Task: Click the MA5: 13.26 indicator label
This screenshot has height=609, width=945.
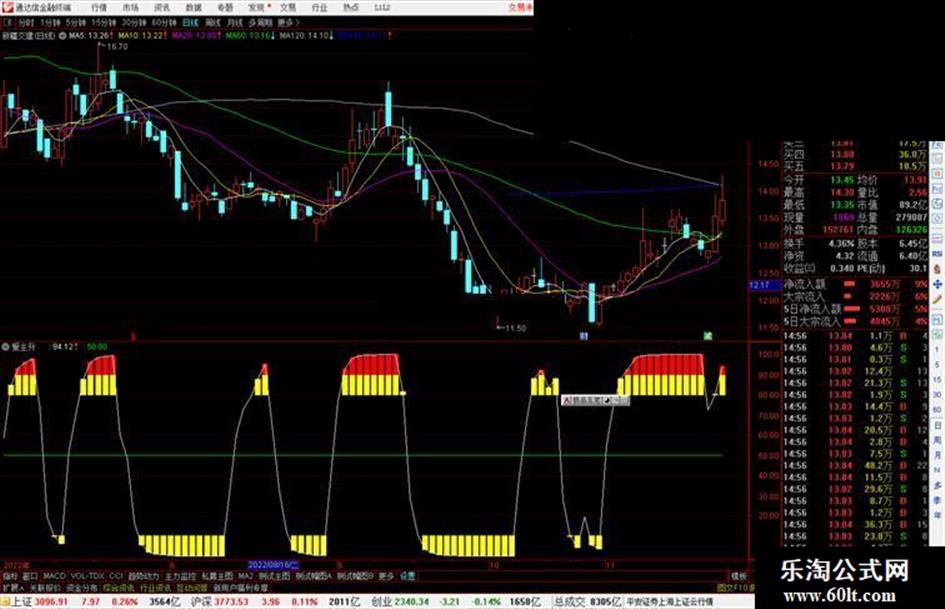Action: (x=90, y=36)
